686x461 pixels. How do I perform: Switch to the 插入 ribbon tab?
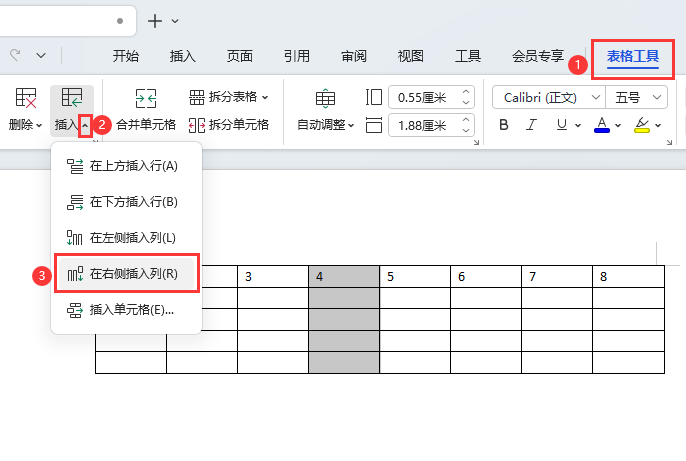click(182, 56)
